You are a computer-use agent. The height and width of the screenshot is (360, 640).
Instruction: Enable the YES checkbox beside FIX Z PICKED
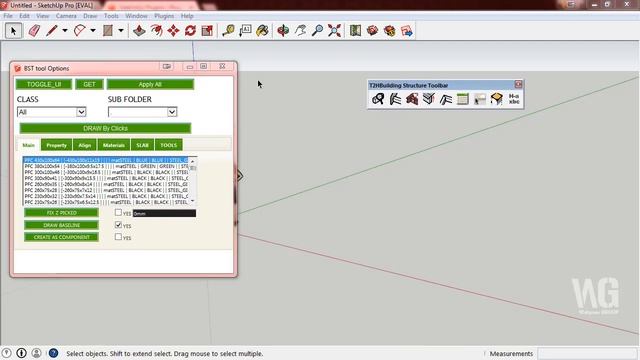[x=118, y=213]
